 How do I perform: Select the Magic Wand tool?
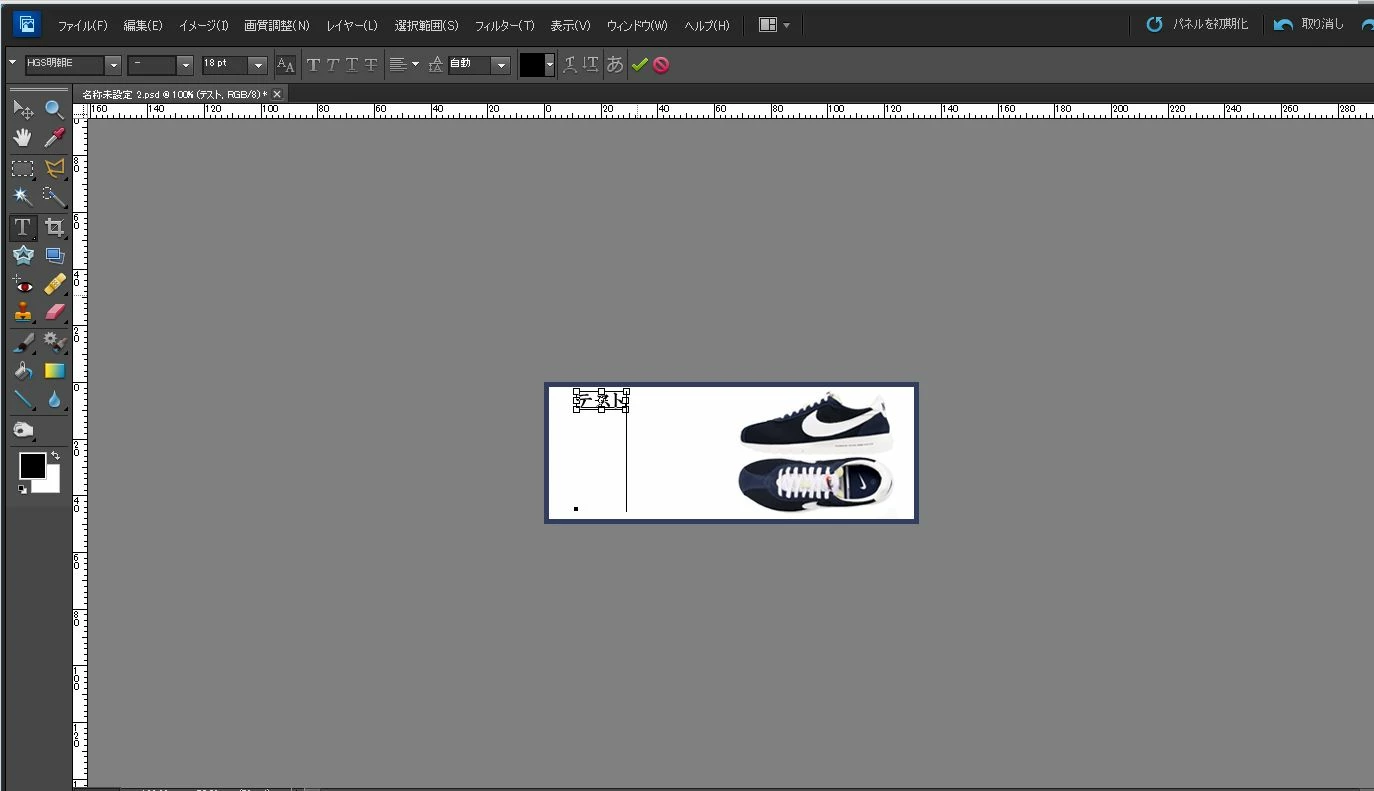pyautogui.click(x=23, y=196)
